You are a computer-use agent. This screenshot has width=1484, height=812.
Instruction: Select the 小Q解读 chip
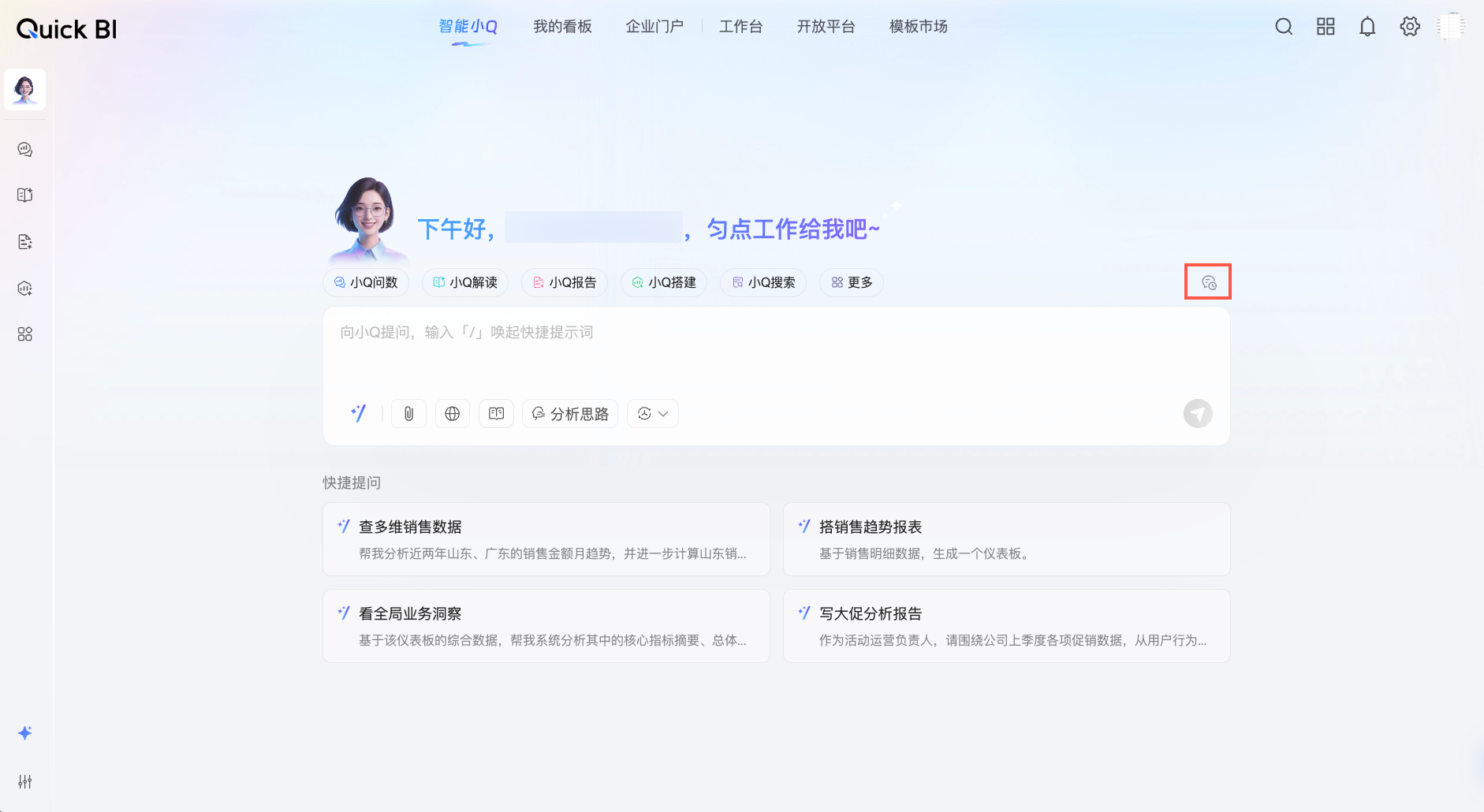click(x=465, y=282)
